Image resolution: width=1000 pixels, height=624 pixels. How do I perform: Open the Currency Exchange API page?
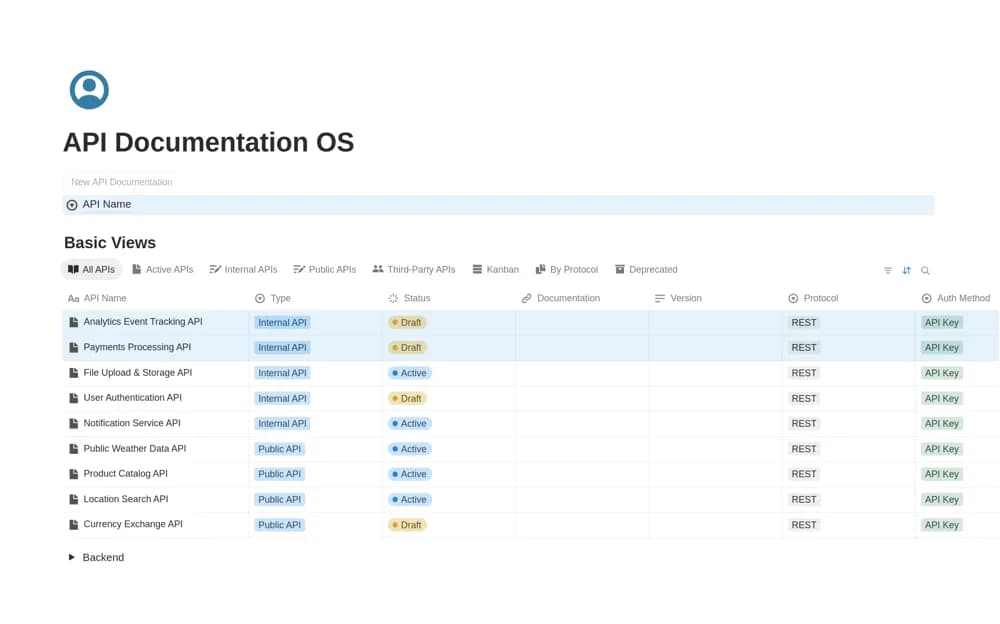click(x=133, y=524)
